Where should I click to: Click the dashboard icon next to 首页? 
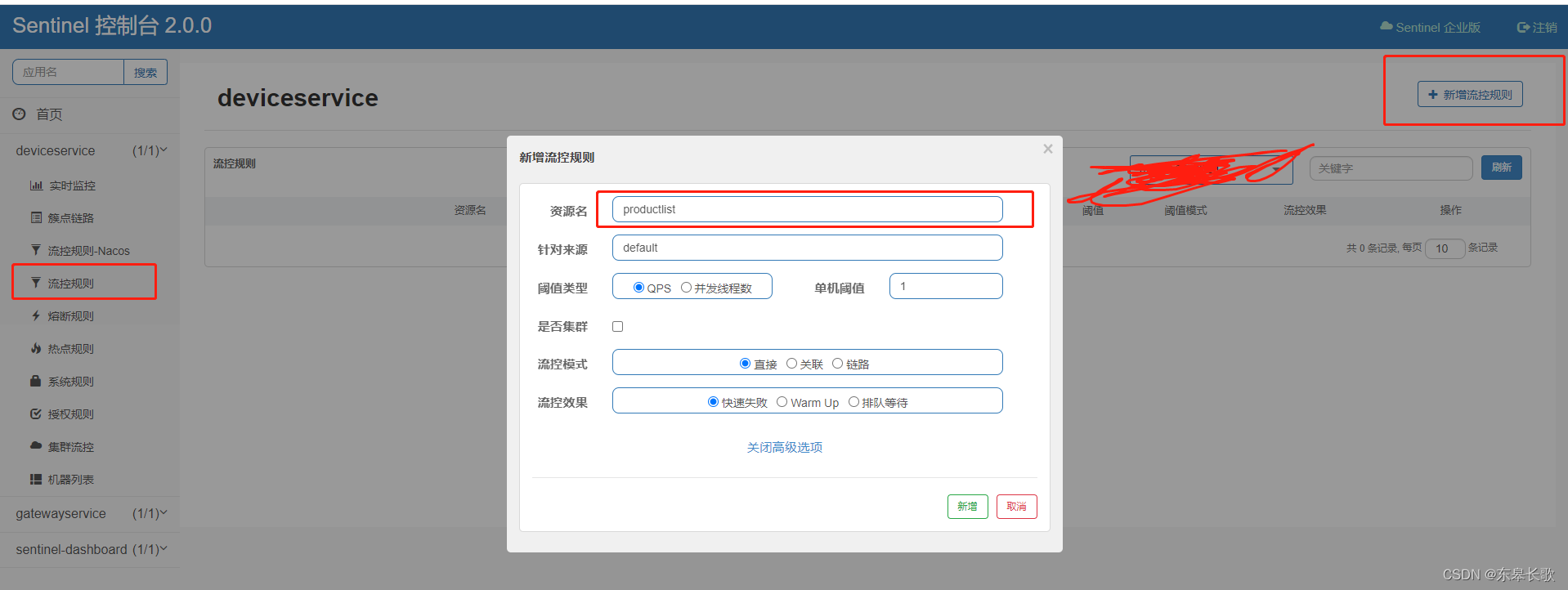coord(19,114)
